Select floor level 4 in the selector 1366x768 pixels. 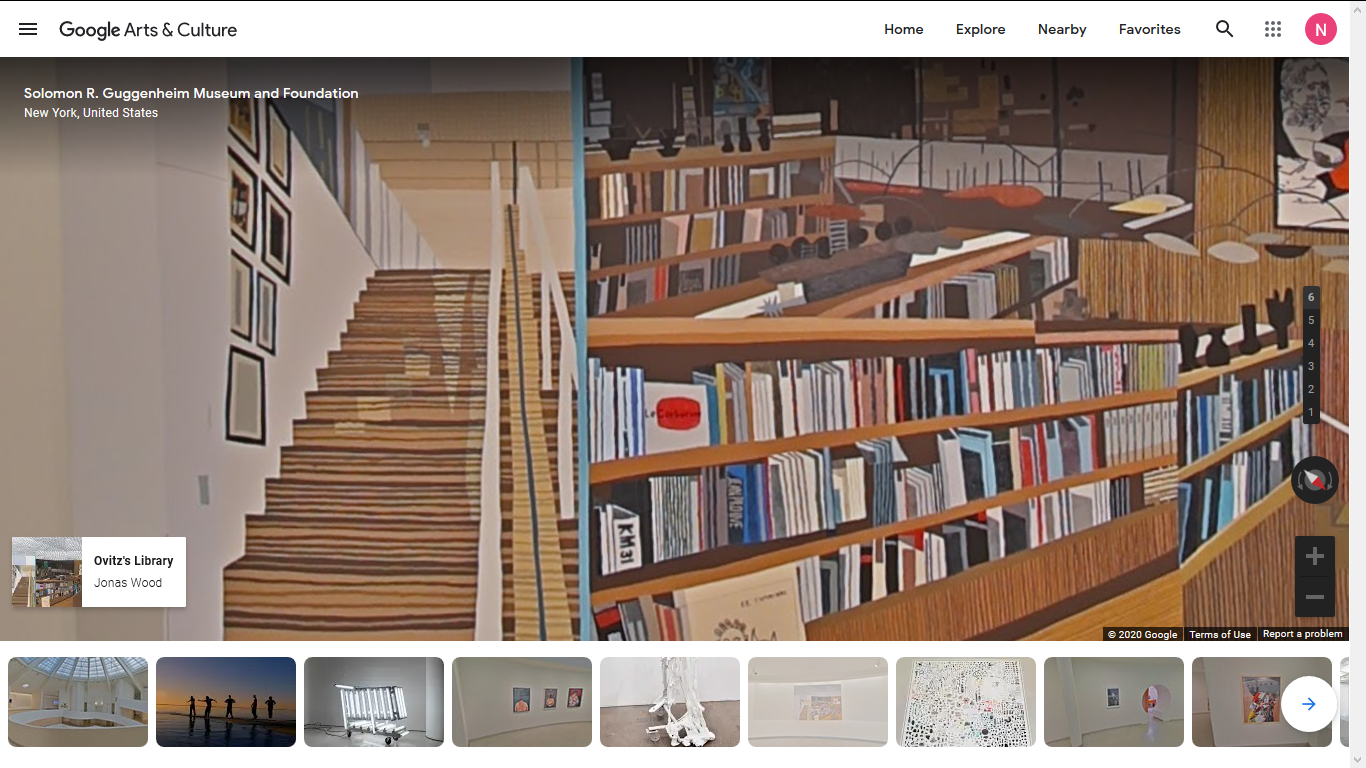1311,343
